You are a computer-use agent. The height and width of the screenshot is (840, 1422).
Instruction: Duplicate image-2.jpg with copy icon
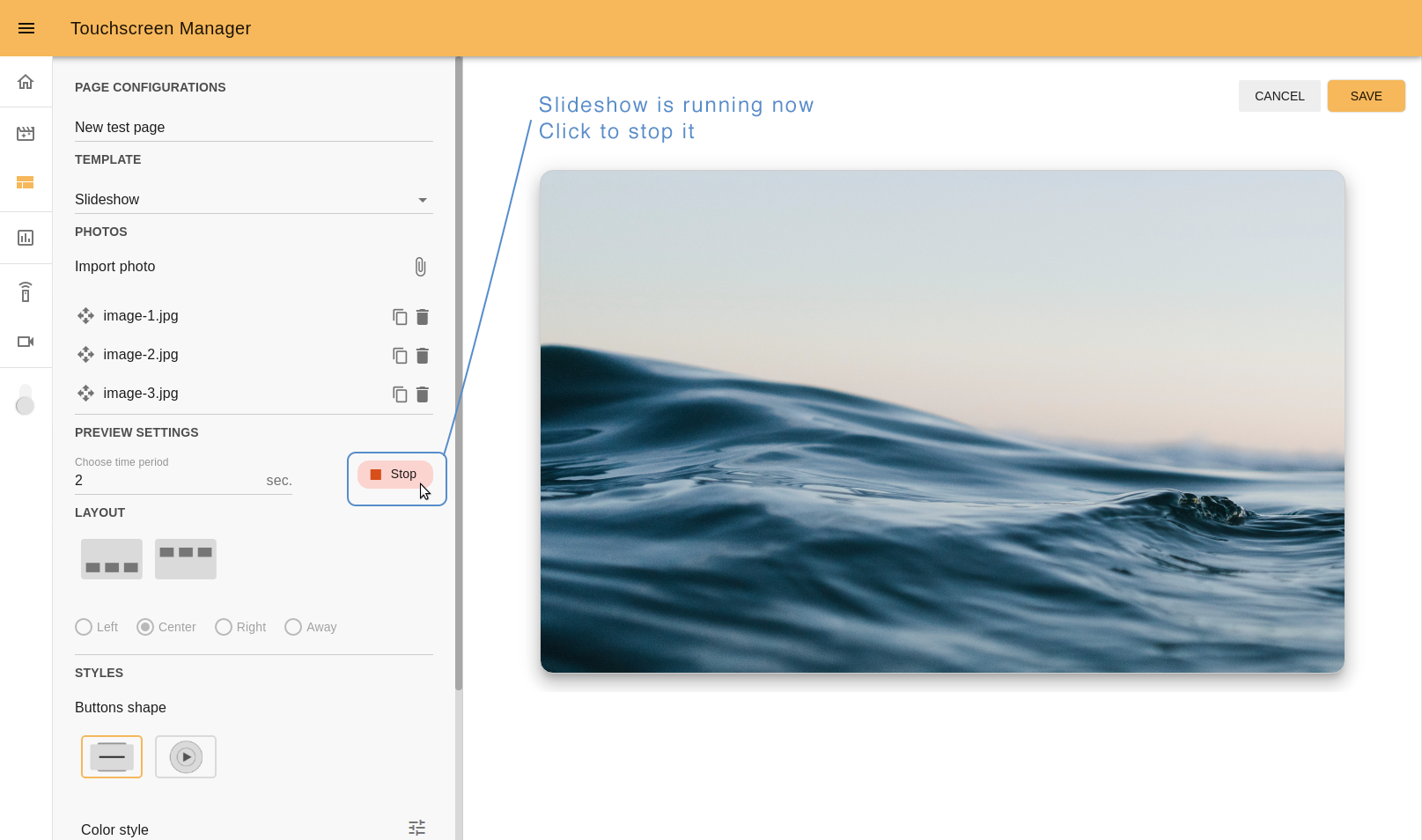click(x=400, y=355)
